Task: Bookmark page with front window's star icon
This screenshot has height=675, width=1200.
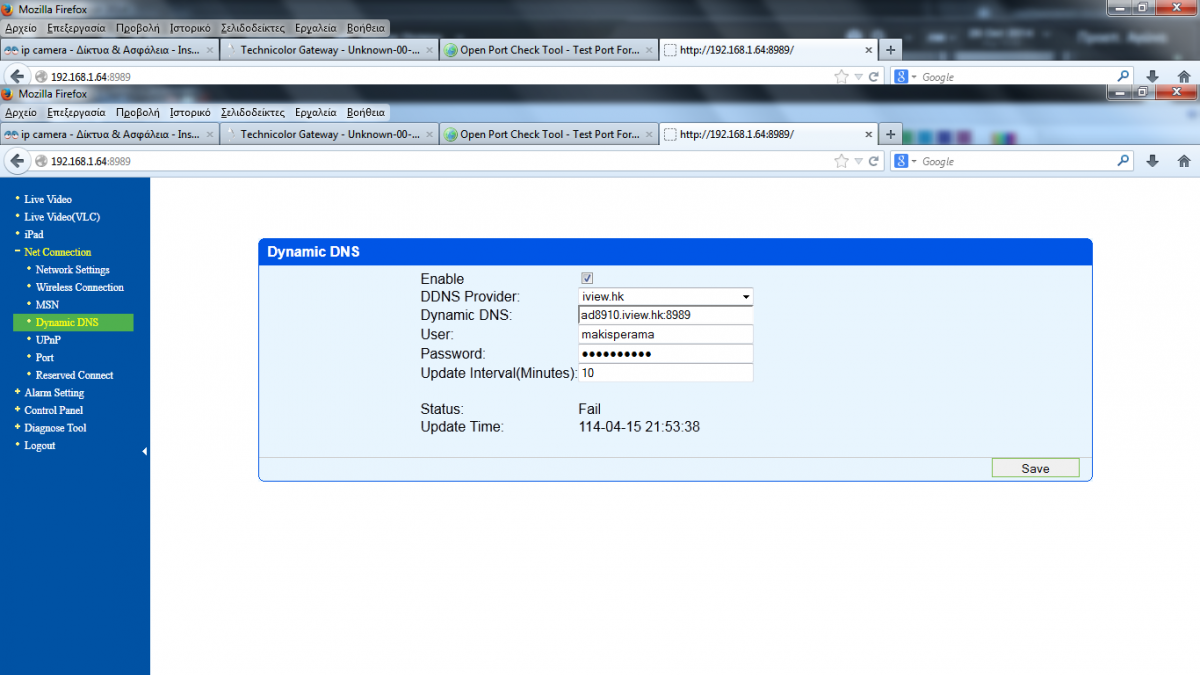Action: click(x=841, y=161)
